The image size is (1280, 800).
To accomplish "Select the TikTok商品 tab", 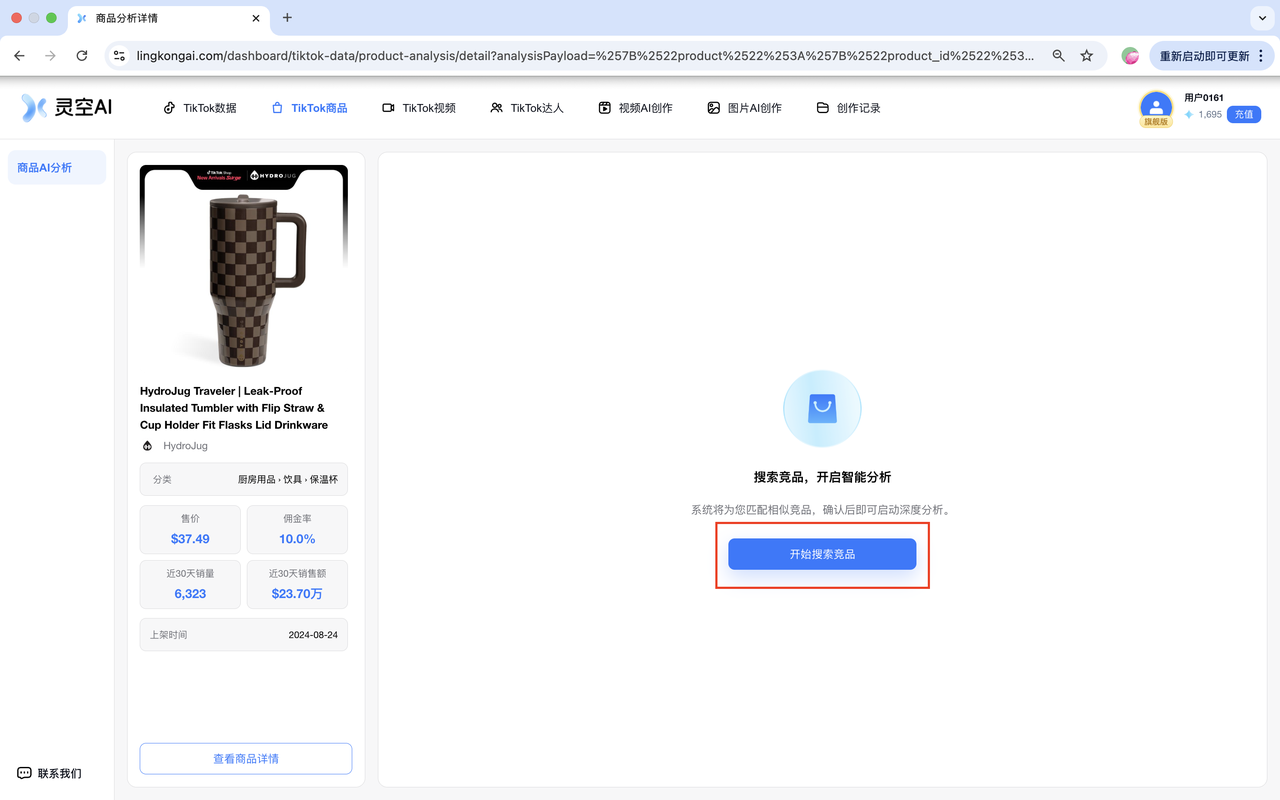I will point(309,108).
